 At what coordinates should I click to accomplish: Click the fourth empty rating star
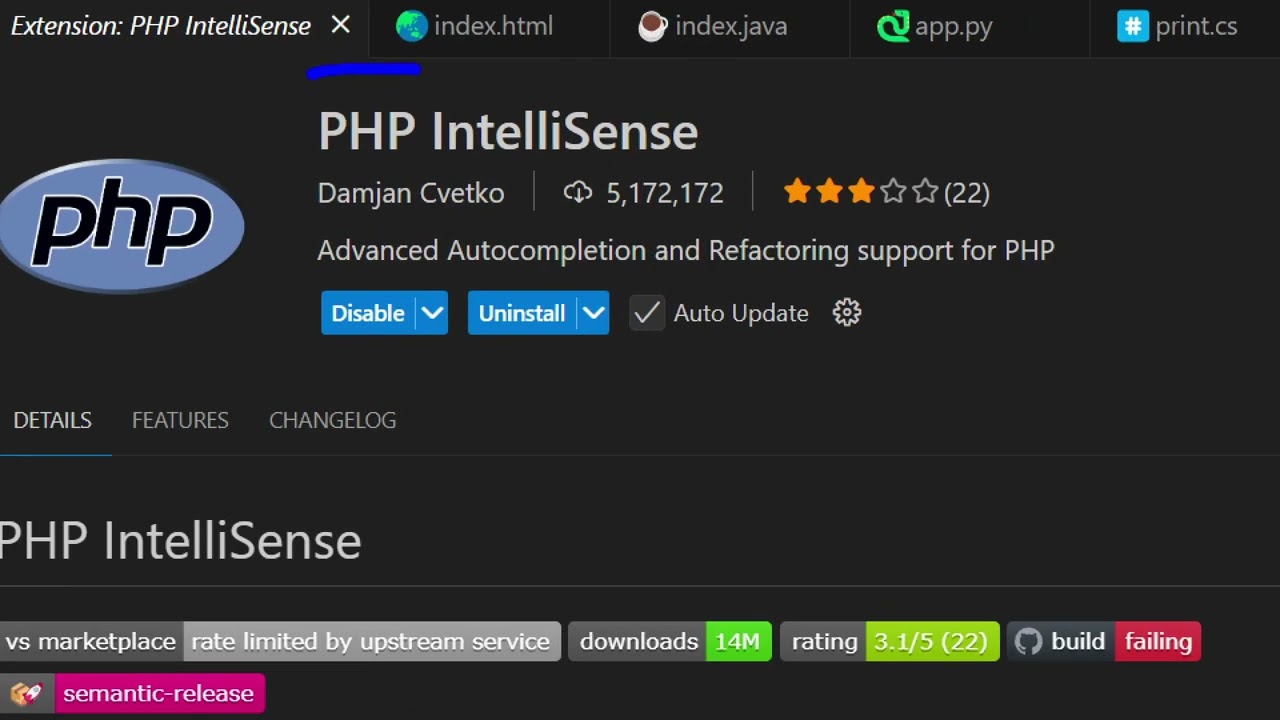[893, 191]
